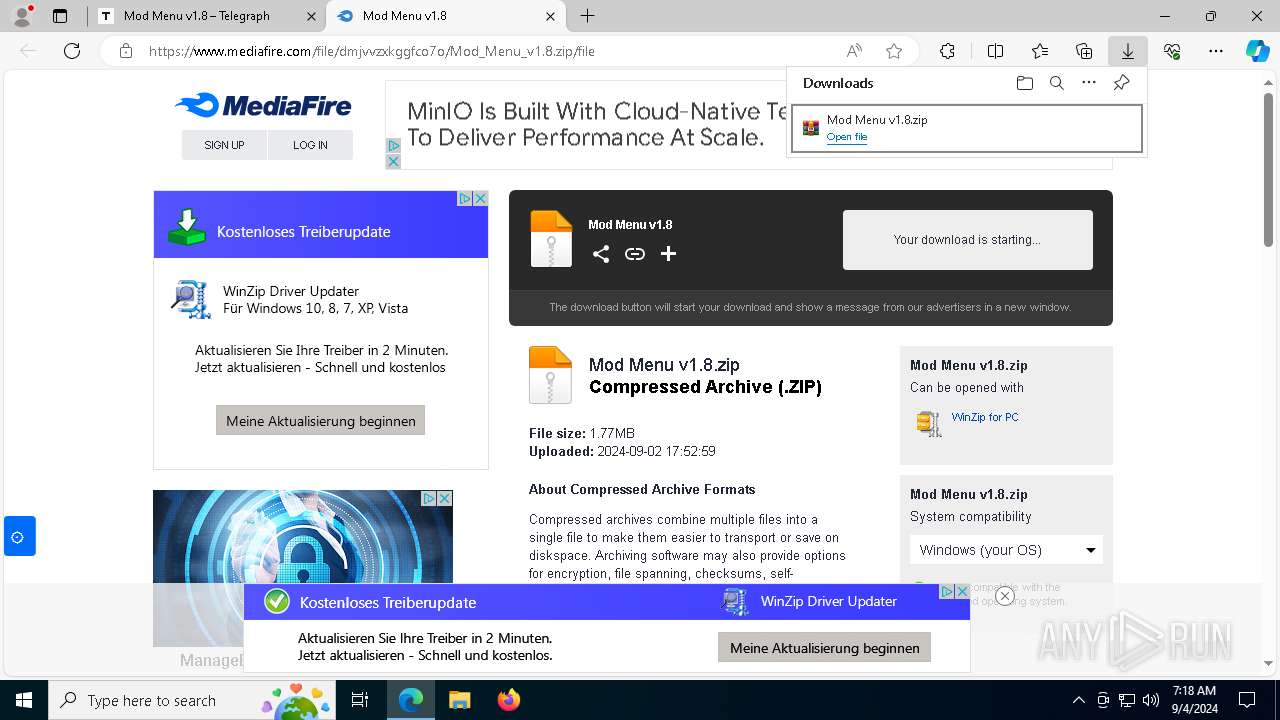Screen dimensions: 1280x720
Task: Pin the Downloads panel
Action: [x=1121, y=83]
